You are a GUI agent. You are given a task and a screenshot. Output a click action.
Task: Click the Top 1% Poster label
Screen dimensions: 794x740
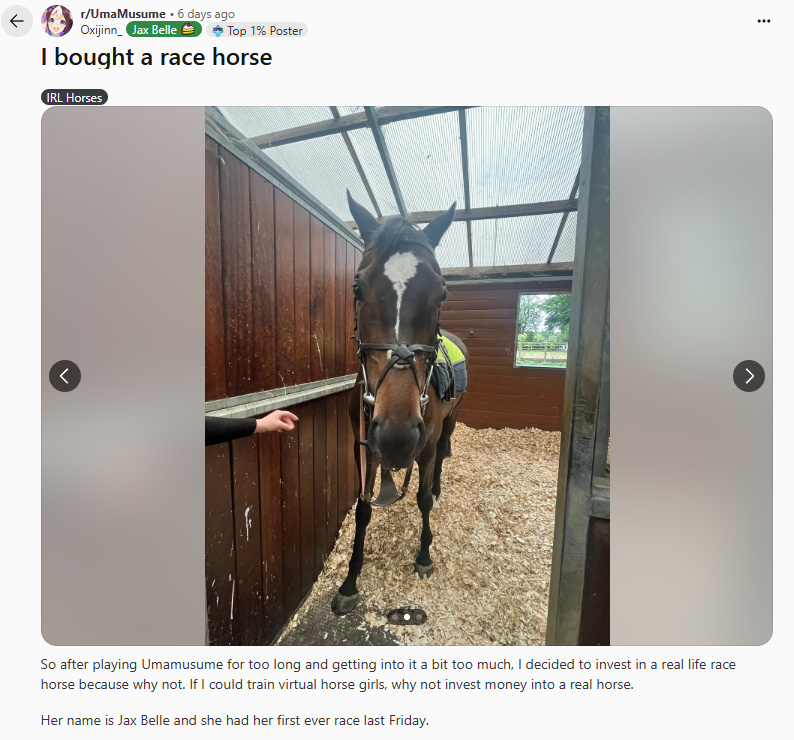[x=265, y=31]
